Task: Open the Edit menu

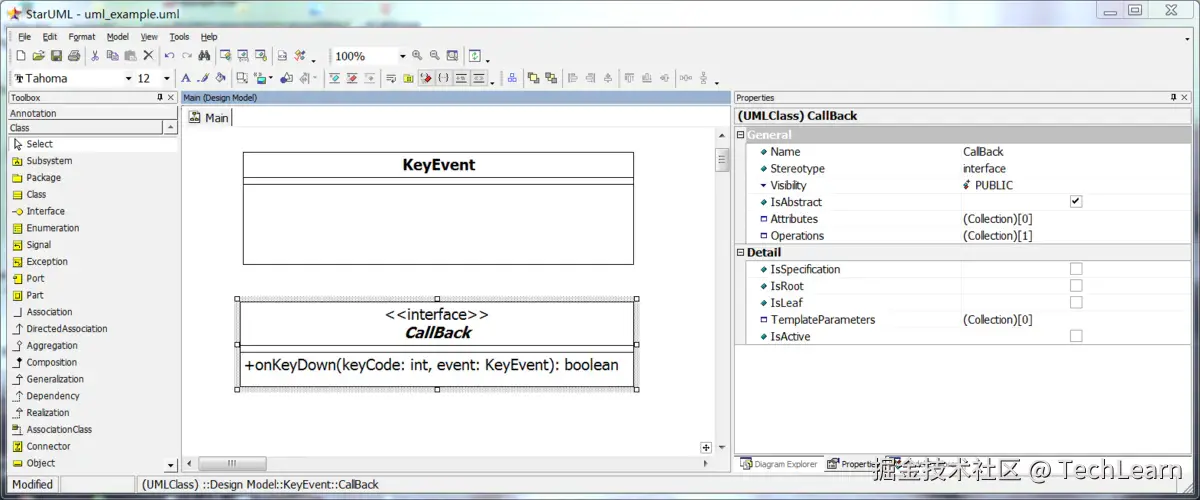Action: tap(50, 37)
